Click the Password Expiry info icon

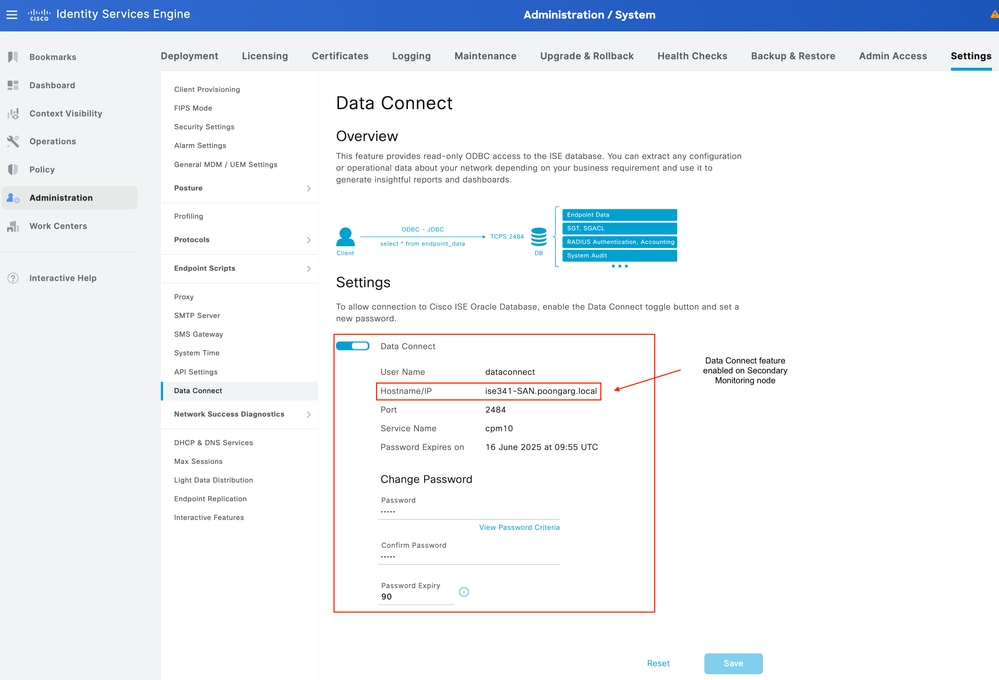coord(464,592)
